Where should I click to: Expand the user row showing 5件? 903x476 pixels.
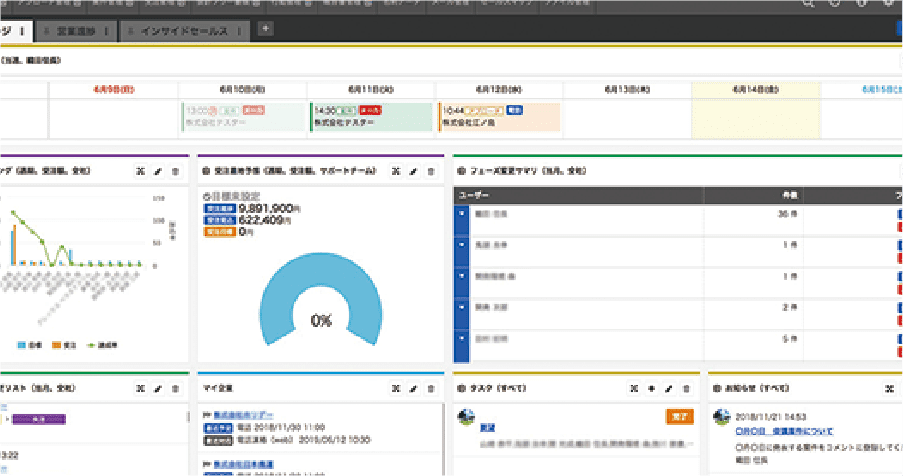coord(462,340)
